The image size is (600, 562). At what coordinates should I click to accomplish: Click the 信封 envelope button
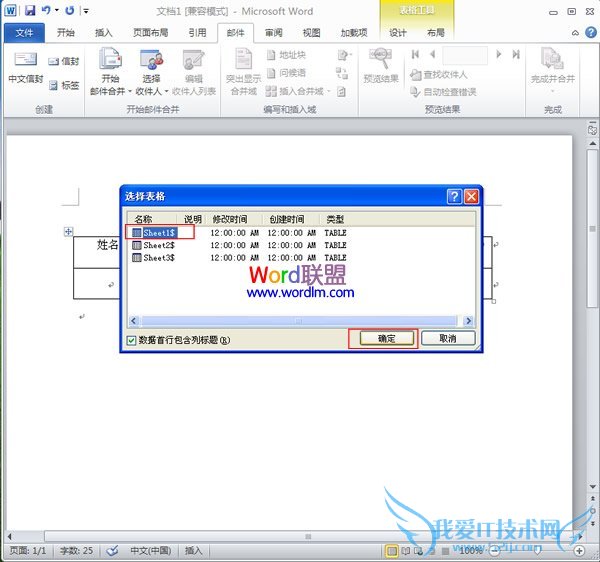pos(64,61)
